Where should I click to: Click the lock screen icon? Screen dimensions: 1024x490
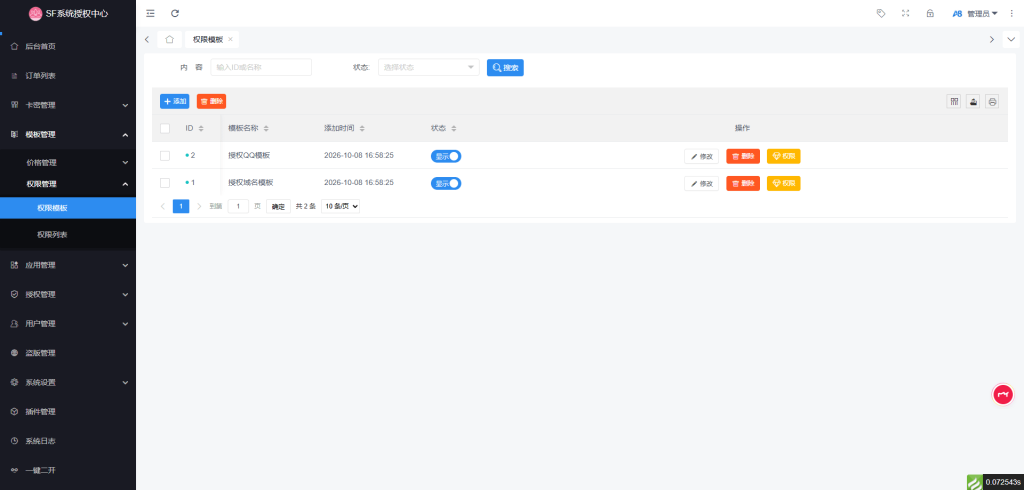930,13
